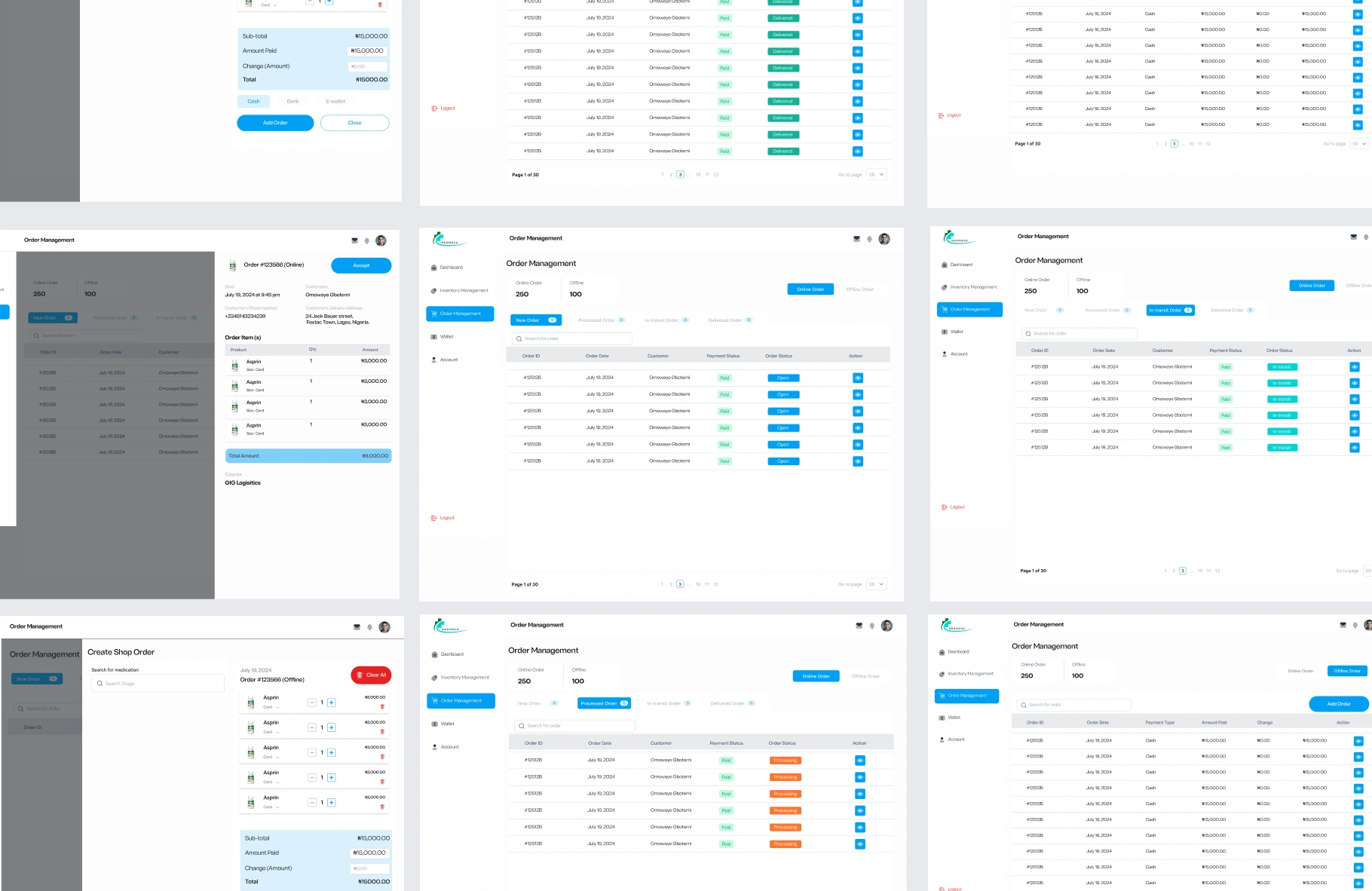Click the Mednova logo in the sidebar
Image resolution: width=1372 pixels, height=891 pixels.
(449, 238)
